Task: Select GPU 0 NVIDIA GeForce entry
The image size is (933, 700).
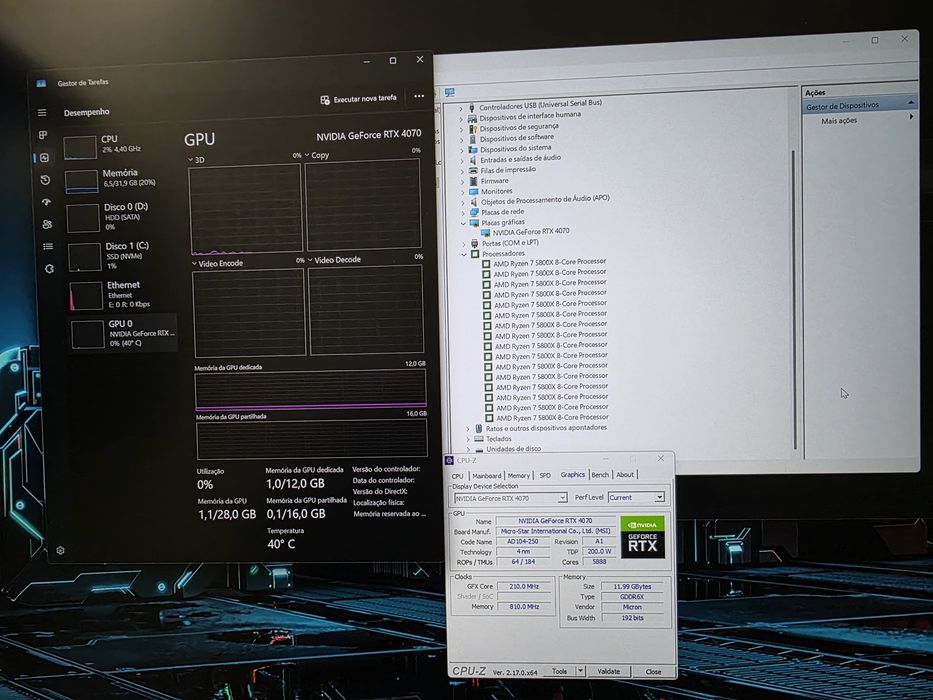Action: coord(122,333)
